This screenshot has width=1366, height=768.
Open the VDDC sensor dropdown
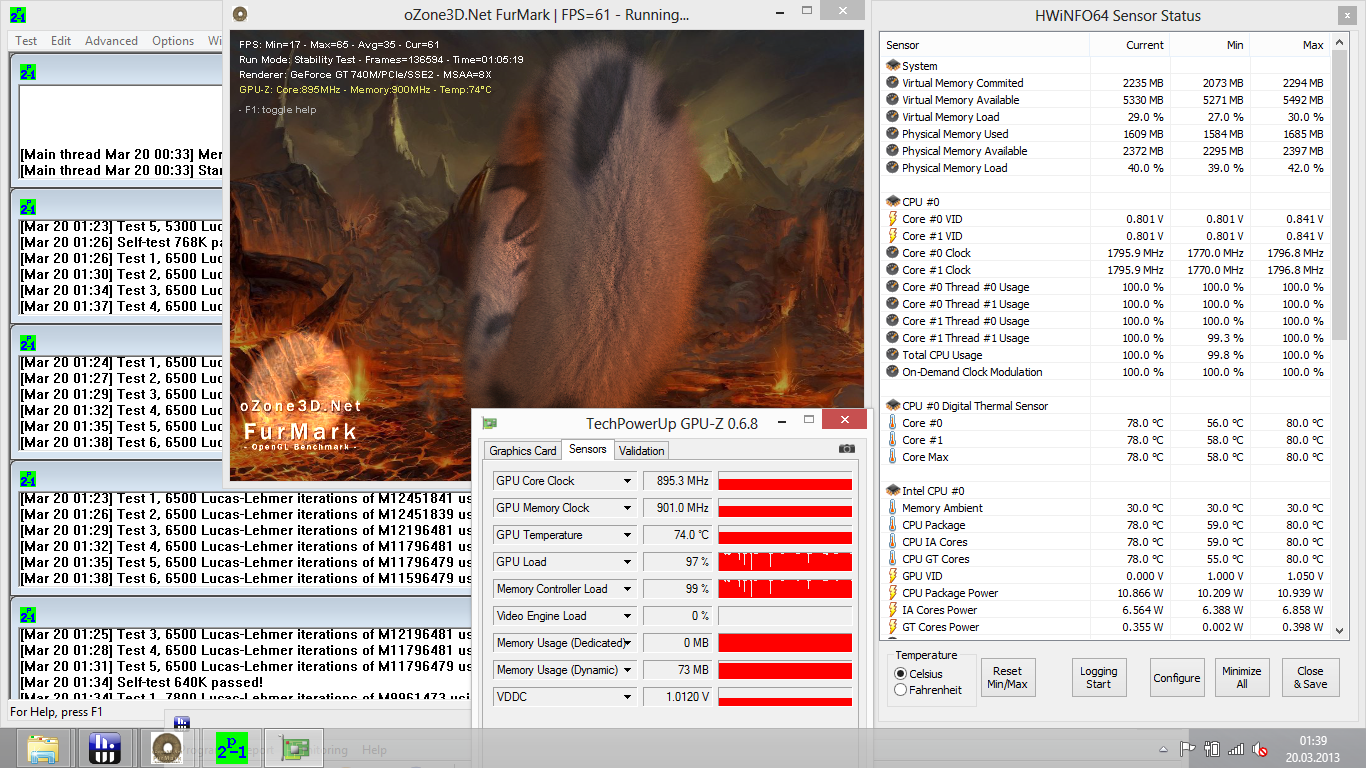628,697
